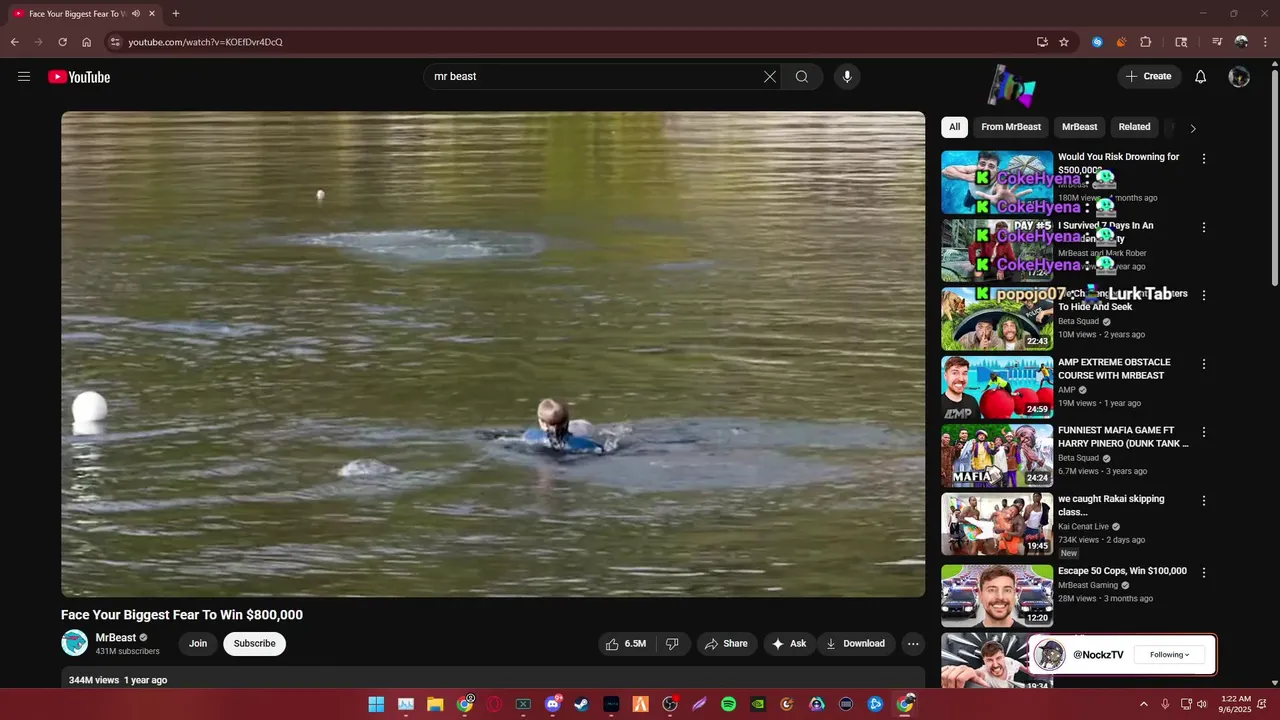Click the Ask button
The height and width of the screenshot is (720, 1280).
(x=789, y=644)
